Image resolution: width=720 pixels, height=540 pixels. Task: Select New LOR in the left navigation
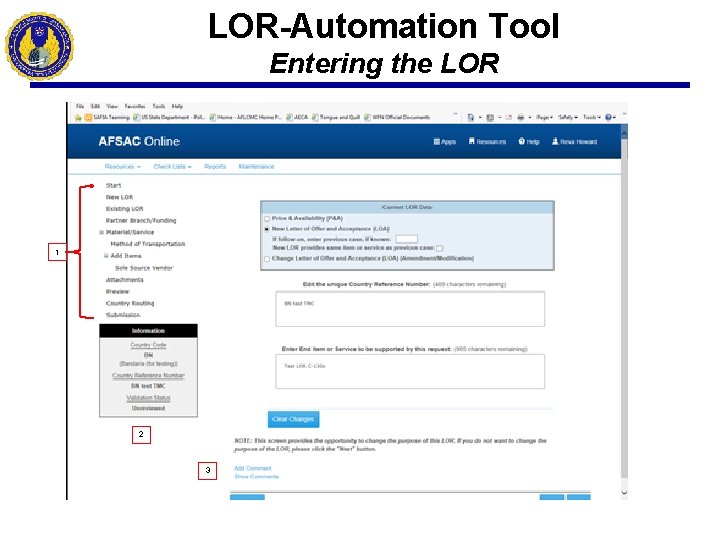pyautogui.click(x=119, y=197)
